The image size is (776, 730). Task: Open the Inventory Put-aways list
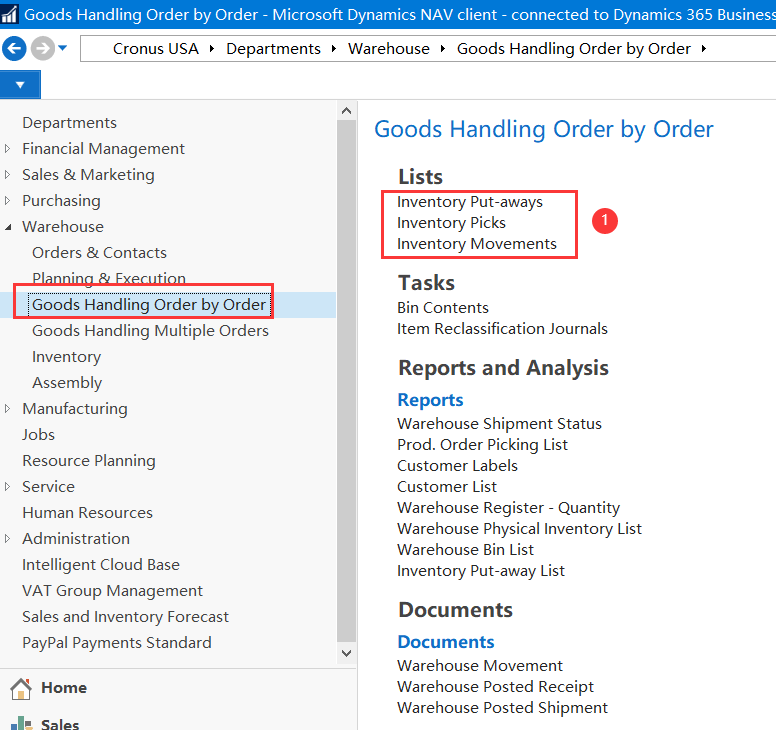pyautogui.click(x=470, y=202)
